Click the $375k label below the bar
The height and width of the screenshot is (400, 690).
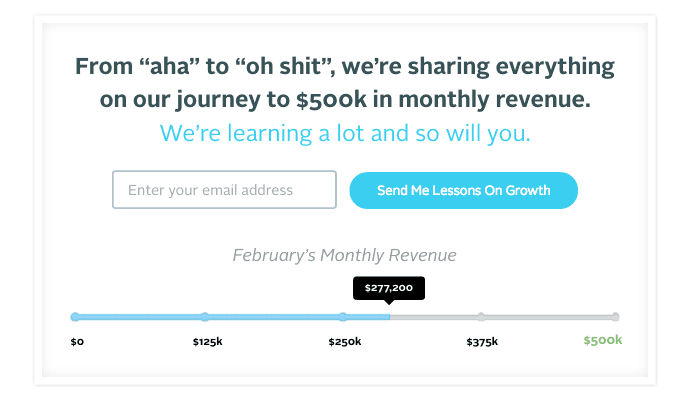482,342
